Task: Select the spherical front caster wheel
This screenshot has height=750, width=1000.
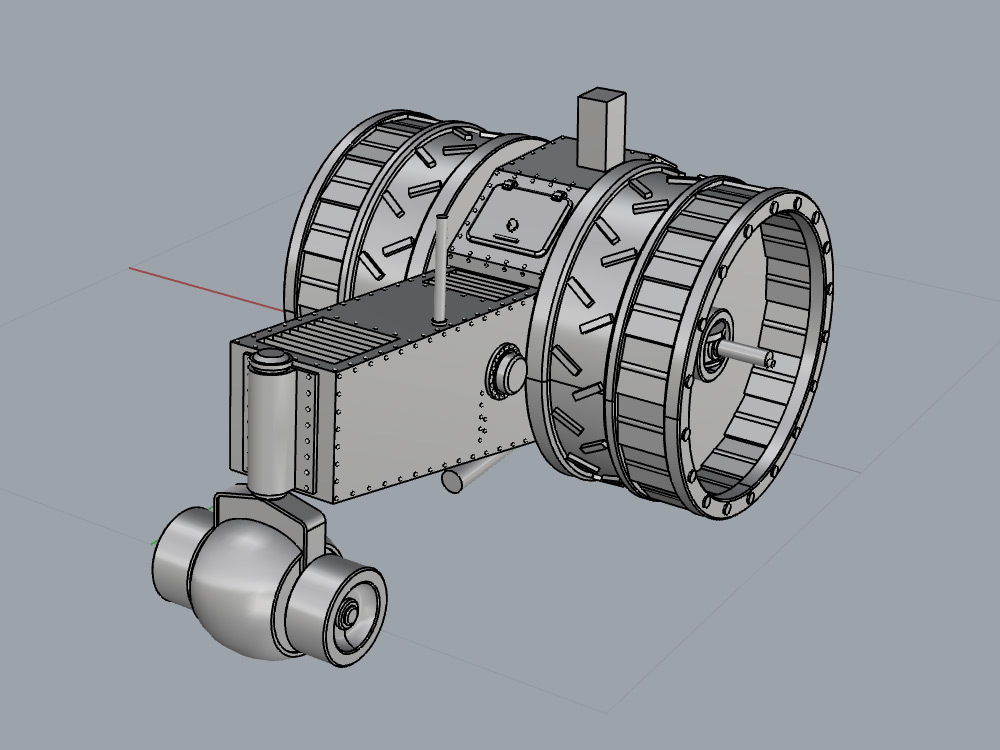Action: pos(246,587)
